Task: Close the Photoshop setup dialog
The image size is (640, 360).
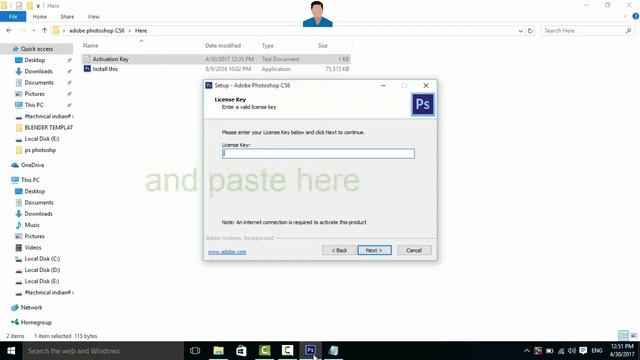Action: [x=426, y=85]
